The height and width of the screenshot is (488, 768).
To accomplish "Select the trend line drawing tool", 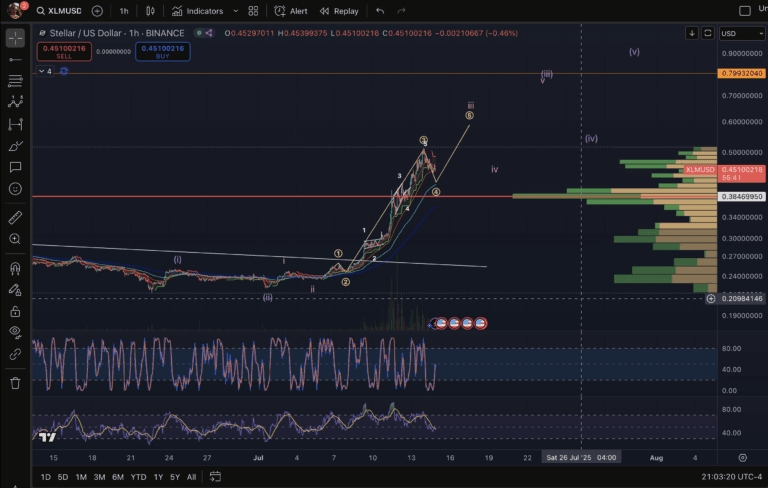I will coord(15,60).
